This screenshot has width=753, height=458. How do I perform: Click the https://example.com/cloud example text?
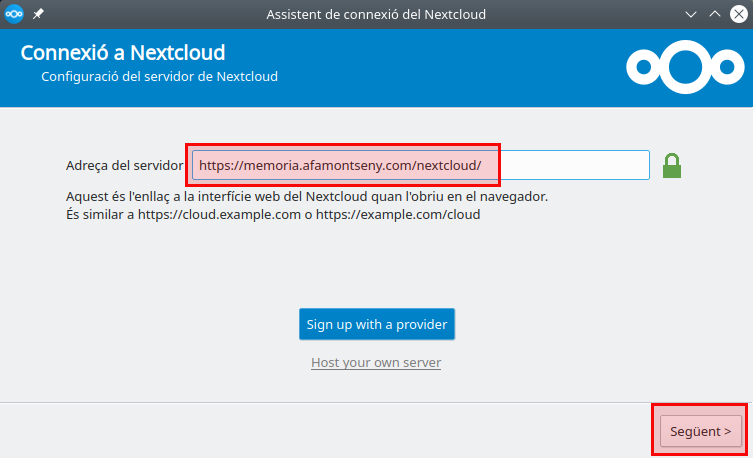pos(398,214)
